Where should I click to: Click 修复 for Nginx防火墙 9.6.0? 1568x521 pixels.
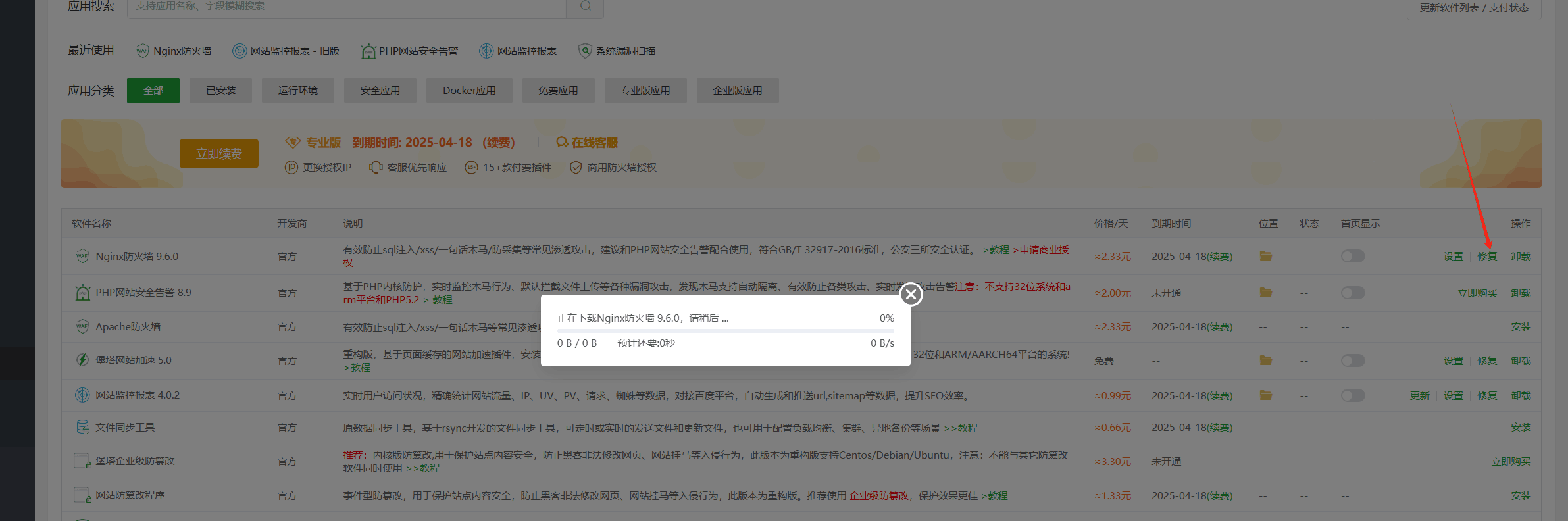pyautogui.click(x=1487, y=256)
